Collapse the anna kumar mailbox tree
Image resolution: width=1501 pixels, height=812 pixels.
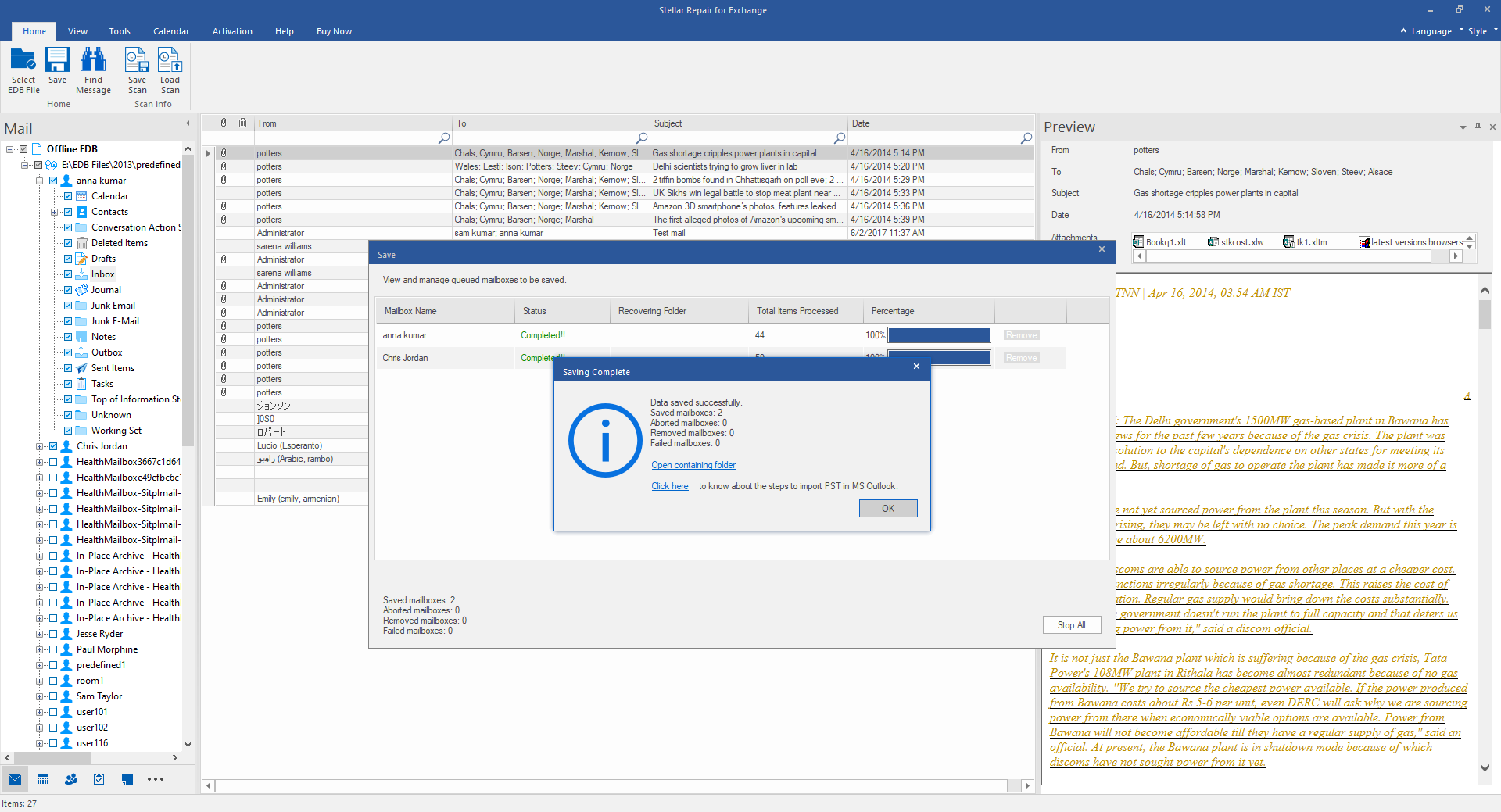point(39,181)
